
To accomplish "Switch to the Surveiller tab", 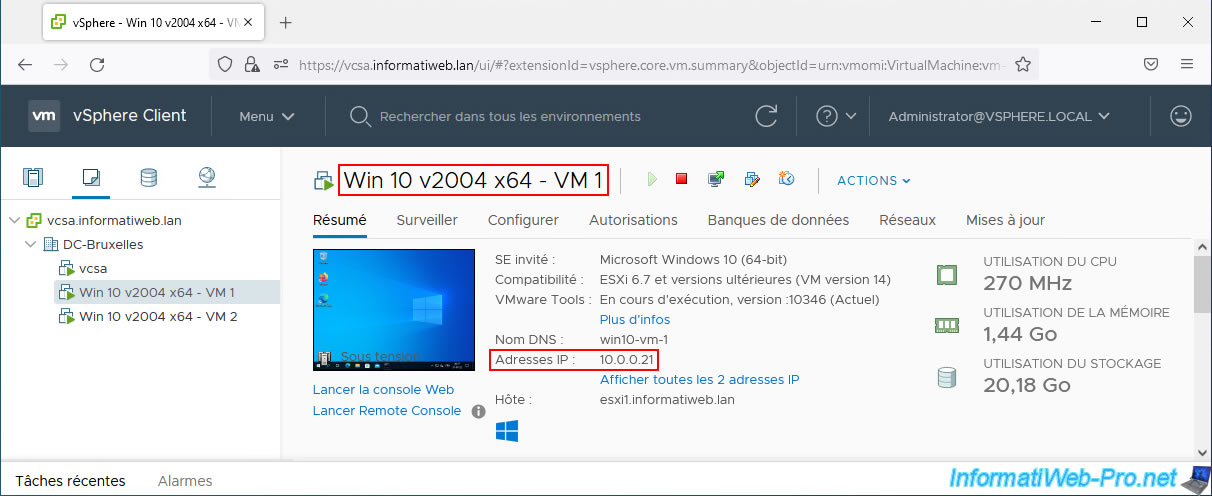I will (427, 220).
